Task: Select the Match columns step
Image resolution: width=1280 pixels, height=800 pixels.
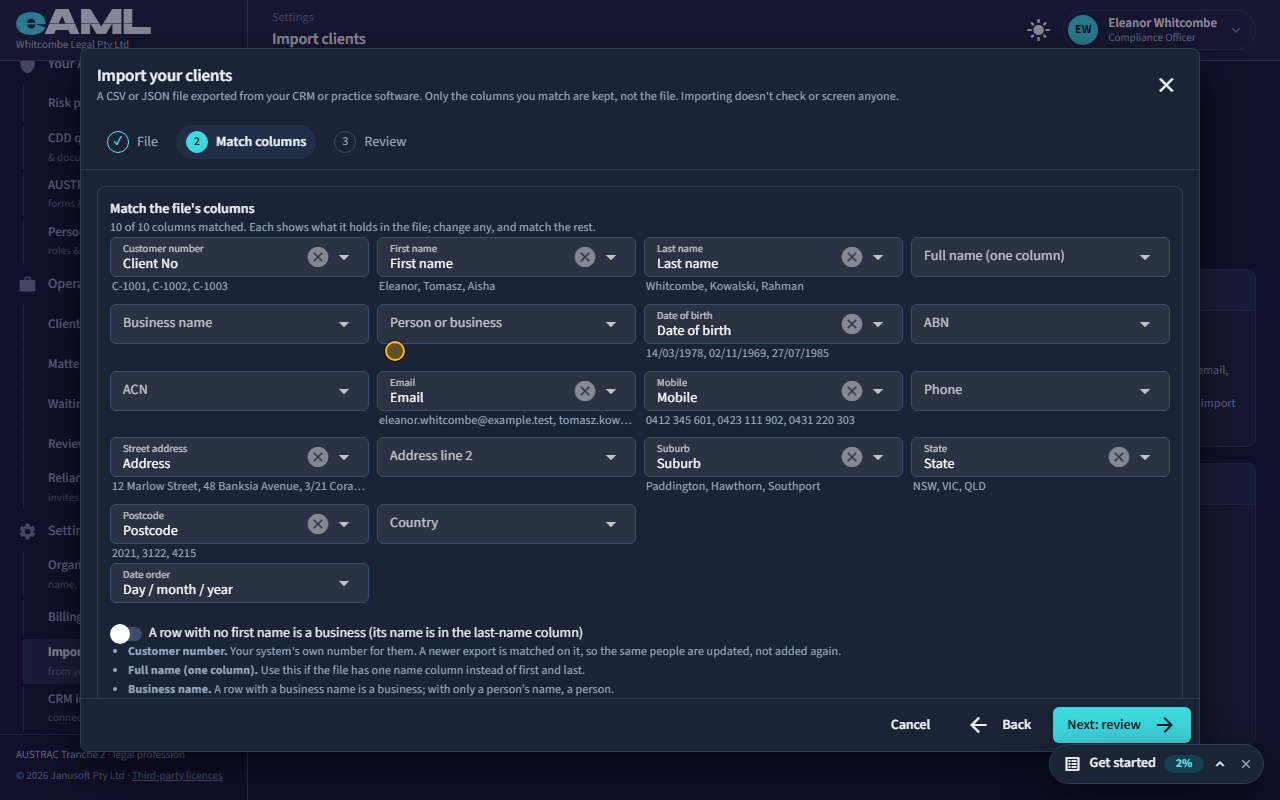Action: (x=246, y=142)
